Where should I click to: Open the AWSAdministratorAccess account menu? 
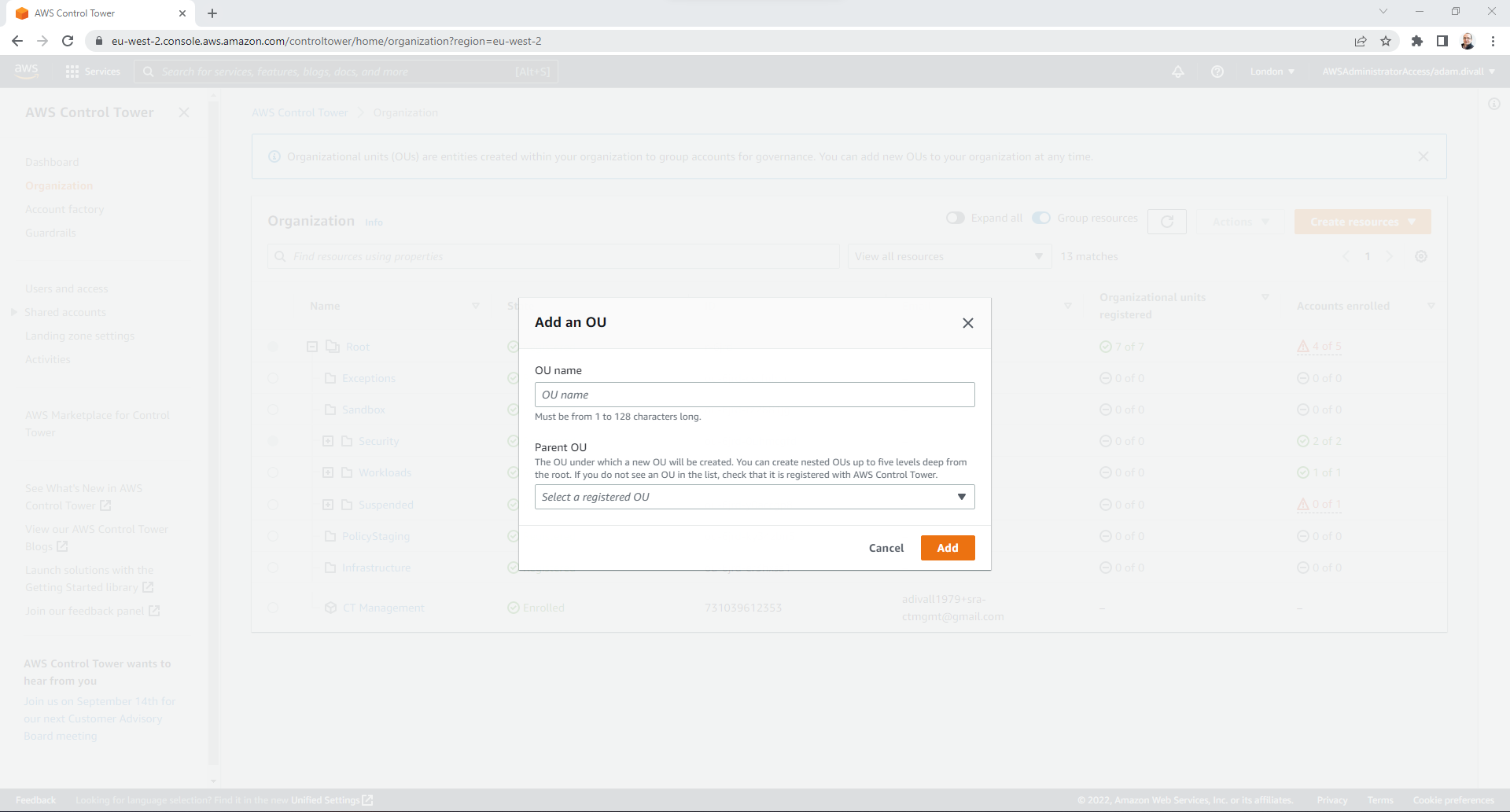1407,71
